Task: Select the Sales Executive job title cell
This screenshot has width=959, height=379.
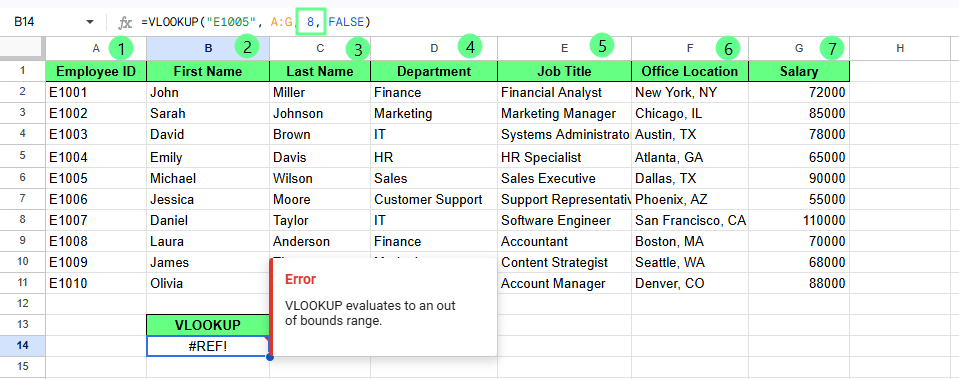Action: 565,178
